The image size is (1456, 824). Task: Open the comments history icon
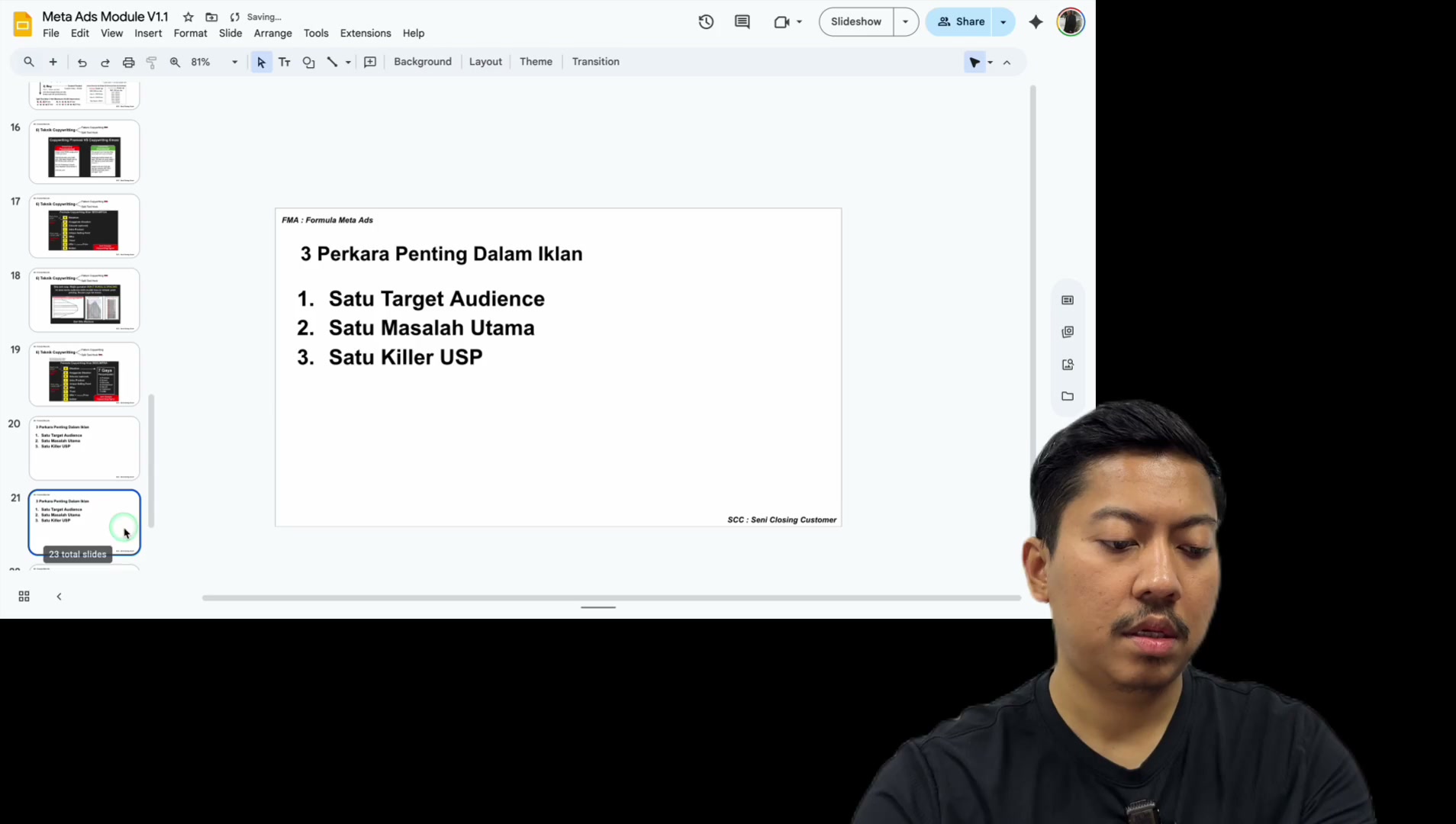click(742, 22)
